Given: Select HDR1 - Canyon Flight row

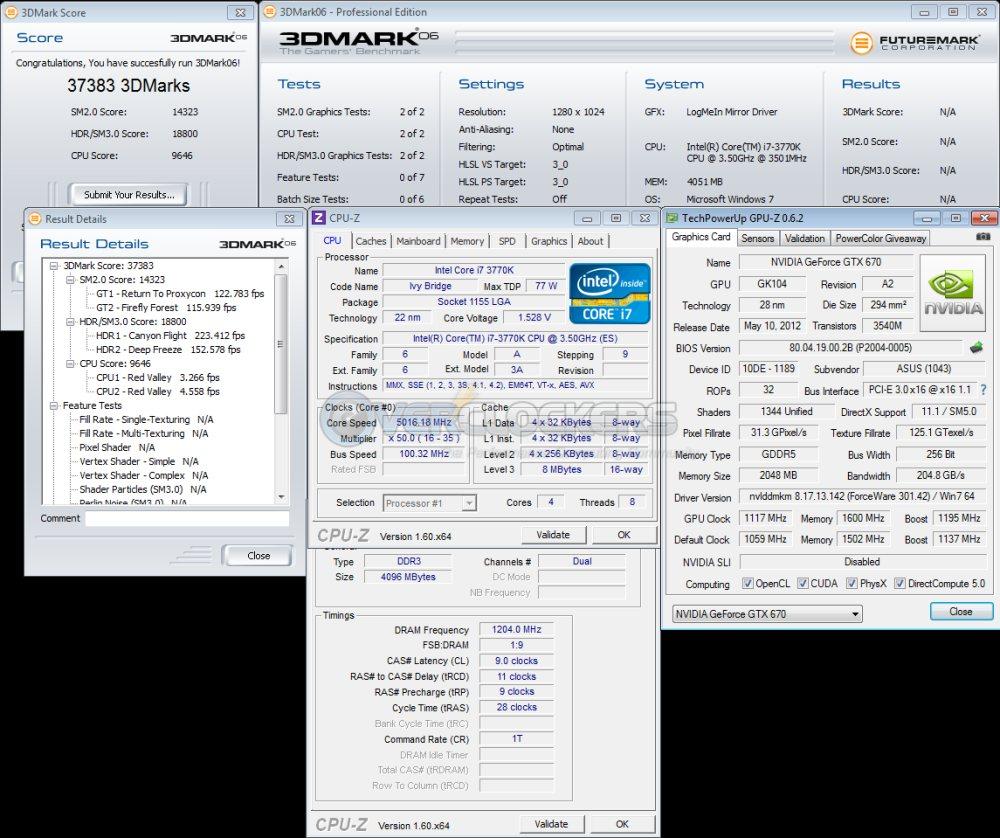Looking at the screenshot, I should pyautogui.click(x=170, y=335).
